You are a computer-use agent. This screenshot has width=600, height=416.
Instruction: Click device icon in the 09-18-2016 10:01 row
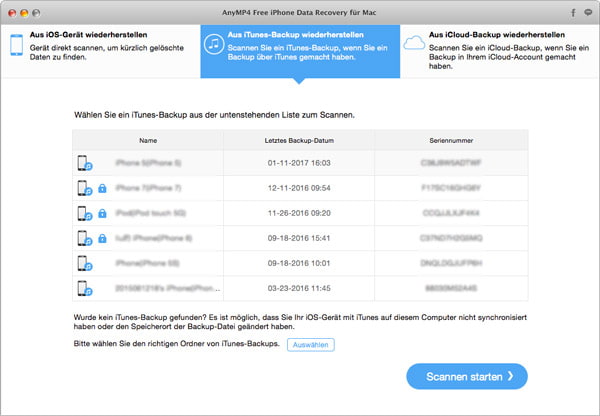coord(85,263)
